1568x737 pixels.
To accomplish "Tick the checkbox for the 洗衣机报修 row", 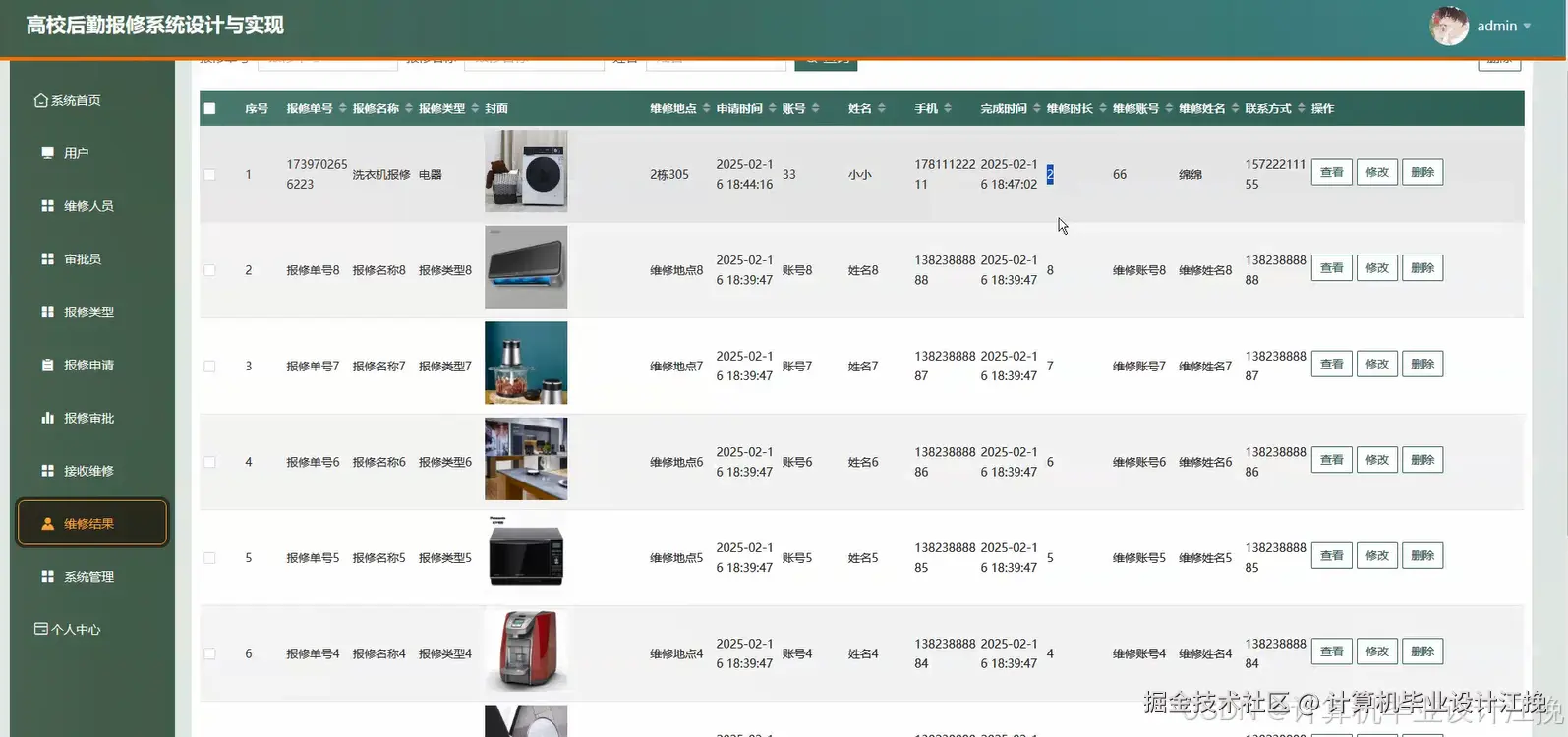I will [x=209, y=175].
